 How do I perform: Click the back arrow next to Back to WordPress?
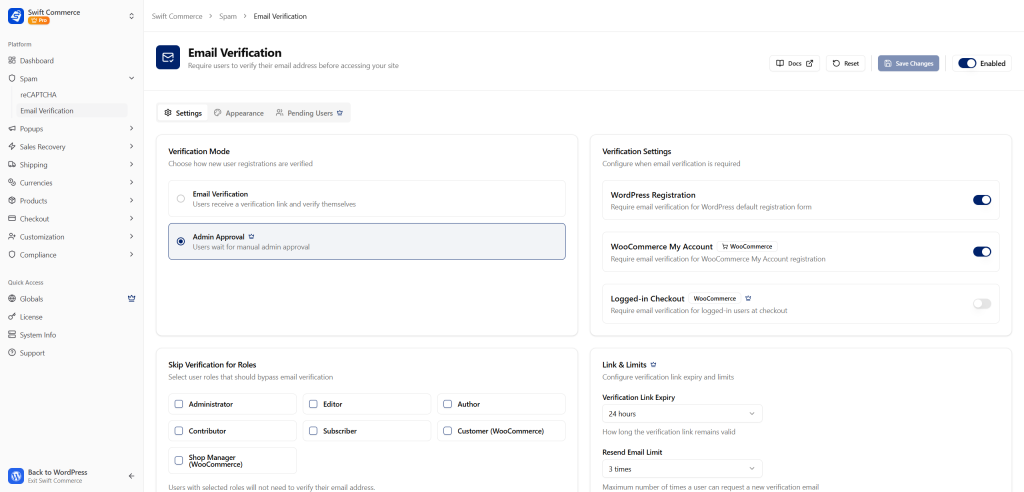pos(131,476)
